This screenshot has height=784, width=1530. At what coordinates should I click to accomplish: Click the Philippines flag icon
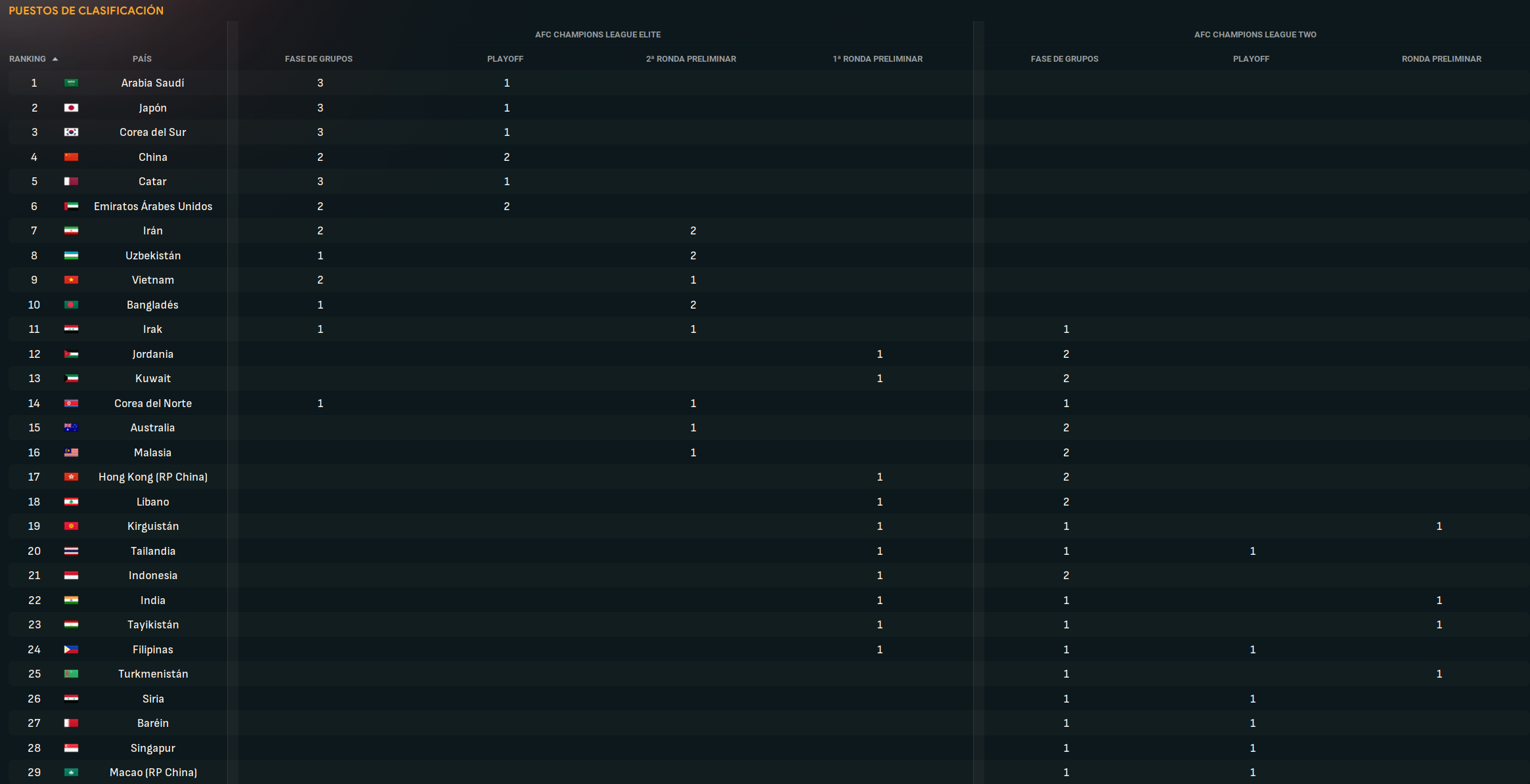tap(71, 649)
